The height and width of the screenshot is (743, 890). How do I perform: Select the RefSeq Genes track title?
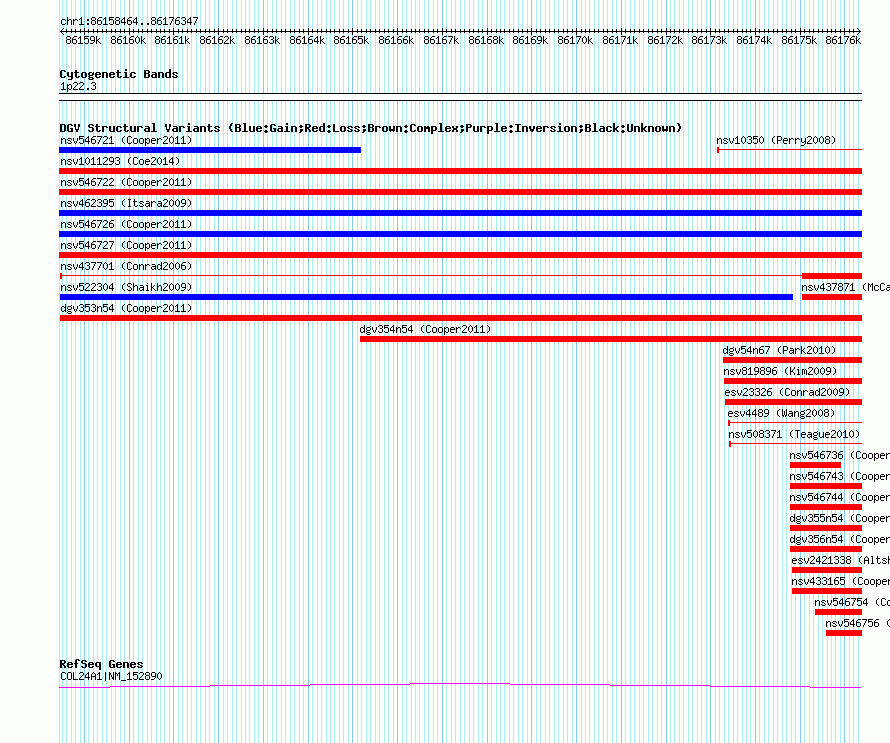coord(101,664)
